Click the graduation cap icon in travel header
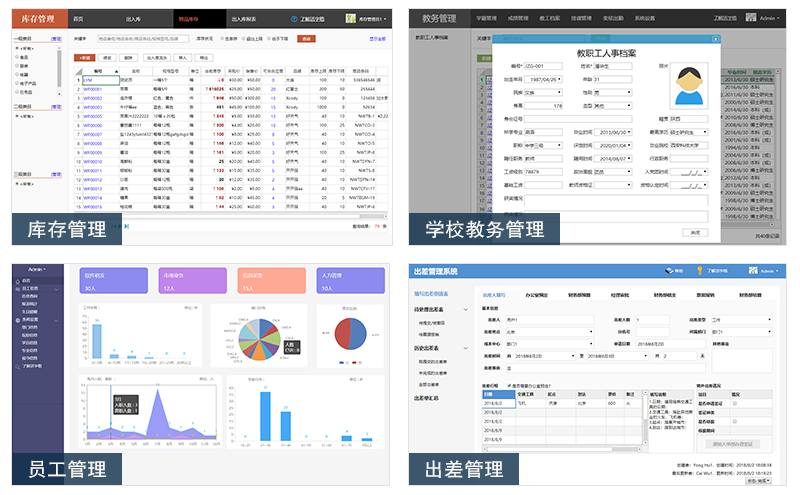Viewport: 800px width, 495px height. pos(667,271)
